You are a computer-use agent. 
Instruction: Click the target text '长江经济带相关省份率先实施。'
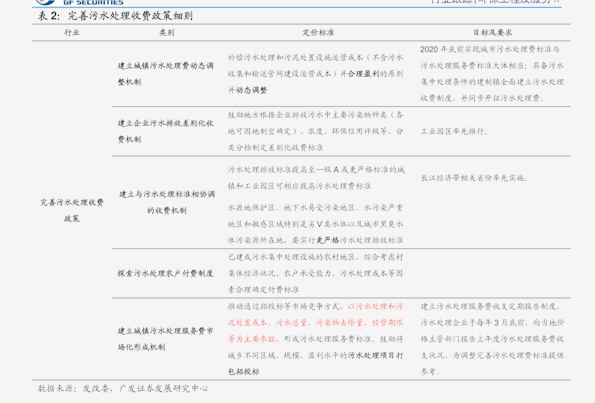474,178
